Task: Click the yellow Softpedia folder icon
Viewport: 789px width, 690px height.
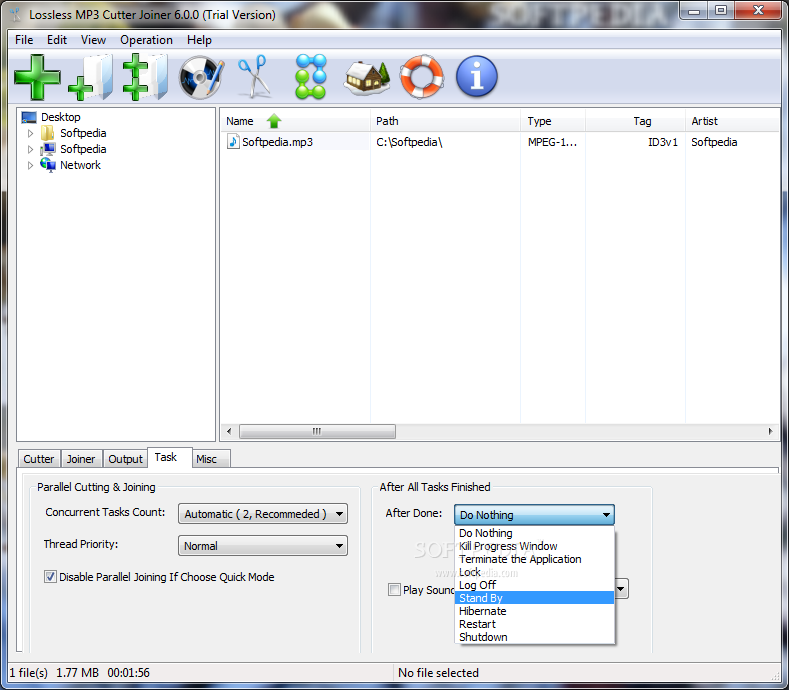Action: click(x=47, y=133)
